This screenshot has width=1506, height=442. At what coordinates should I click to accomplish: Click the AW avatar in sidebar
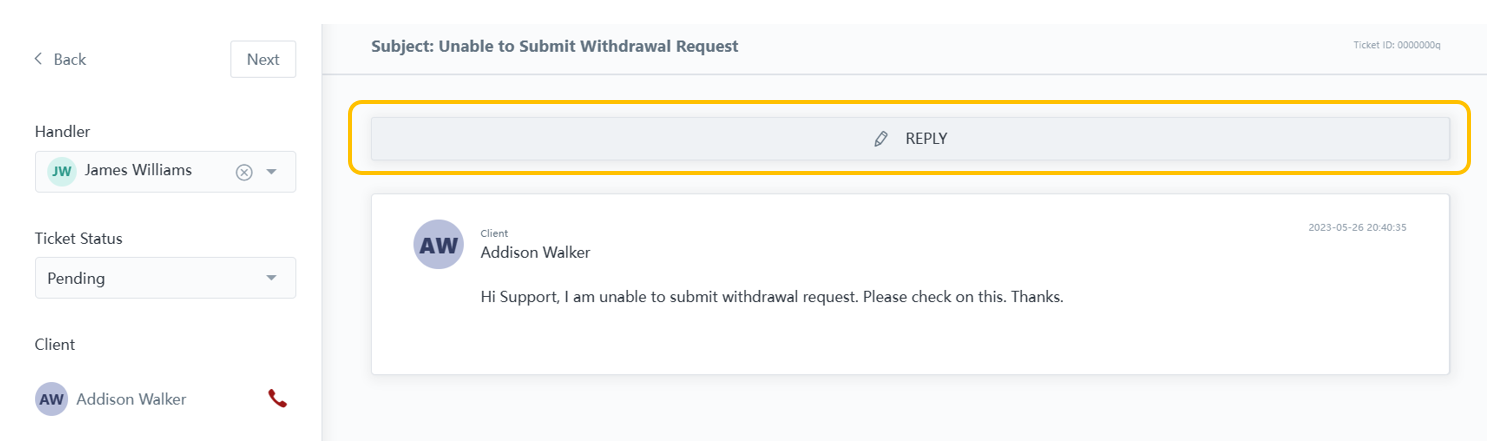pos(51,399)
